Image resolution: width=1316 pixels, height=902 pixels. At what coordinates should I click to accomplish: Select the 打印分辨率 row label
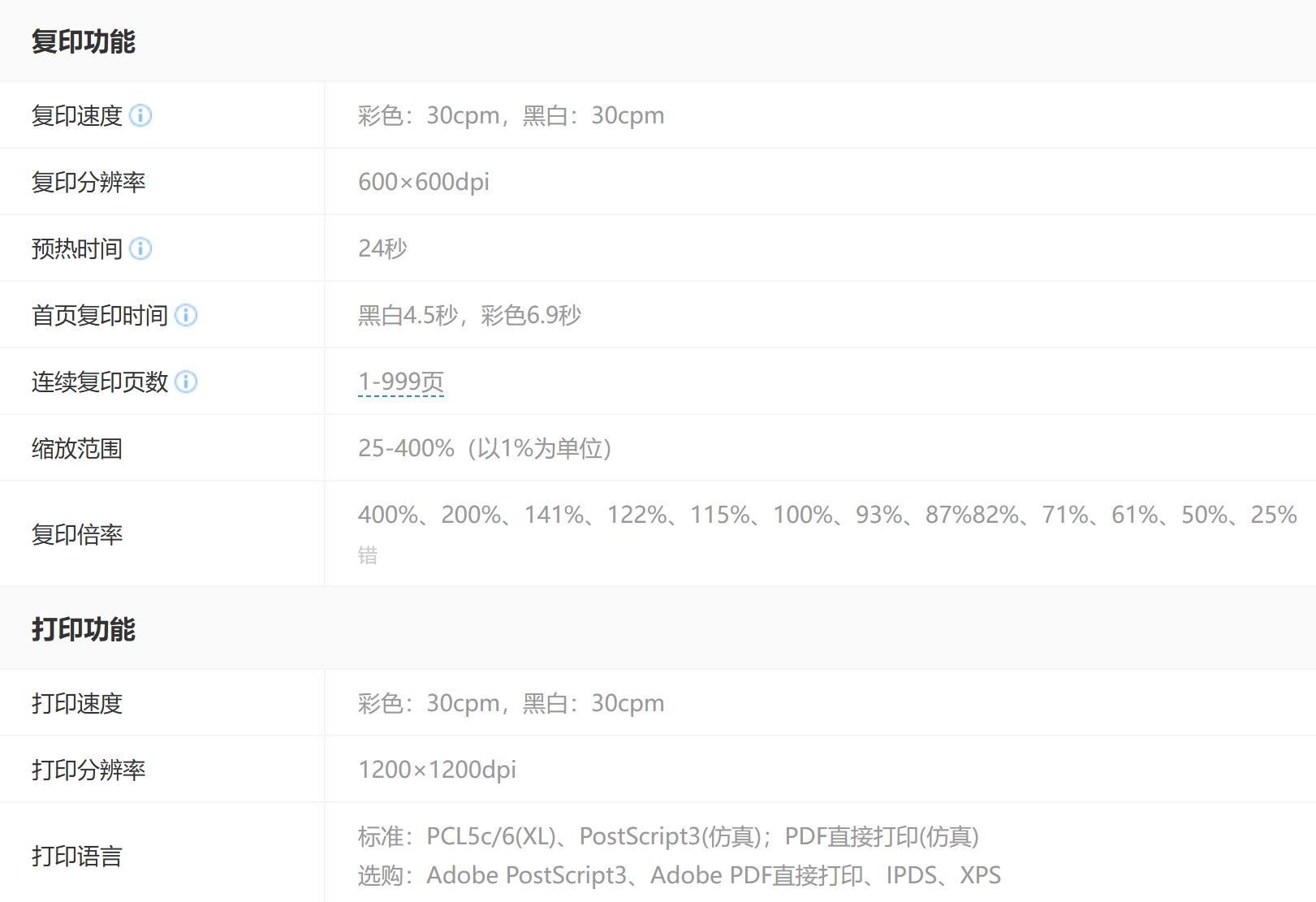(88, 770)
